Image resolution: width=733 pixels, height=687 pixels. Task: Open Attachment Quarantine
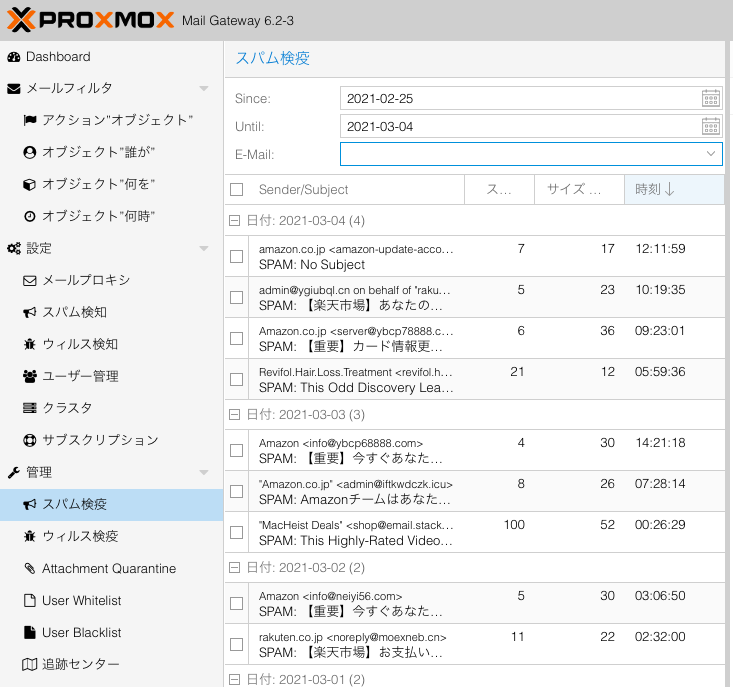coord(111,568)
